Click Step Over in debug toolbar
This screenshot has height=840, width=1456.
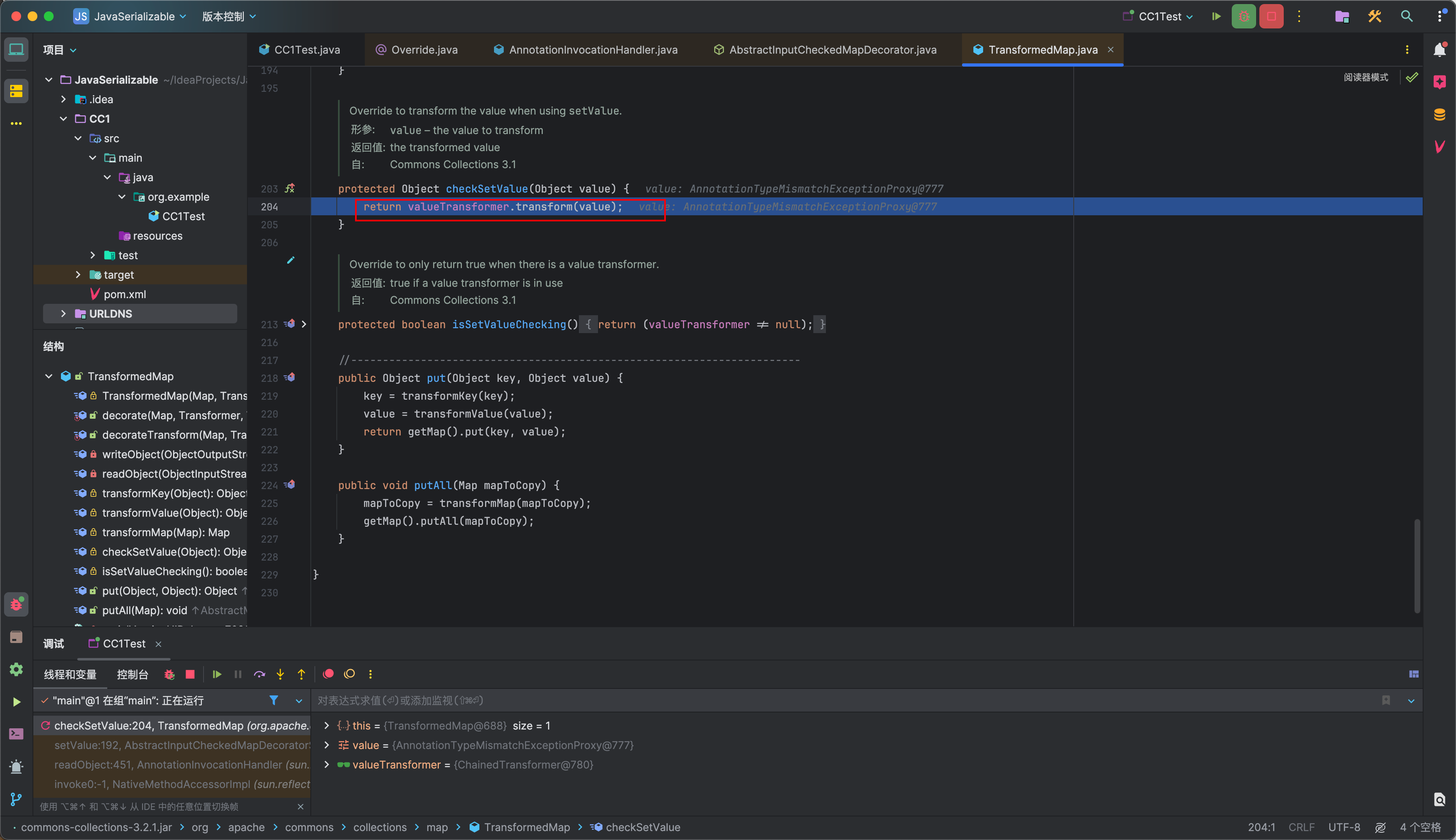pyautogui.click(x=260, y=674)
